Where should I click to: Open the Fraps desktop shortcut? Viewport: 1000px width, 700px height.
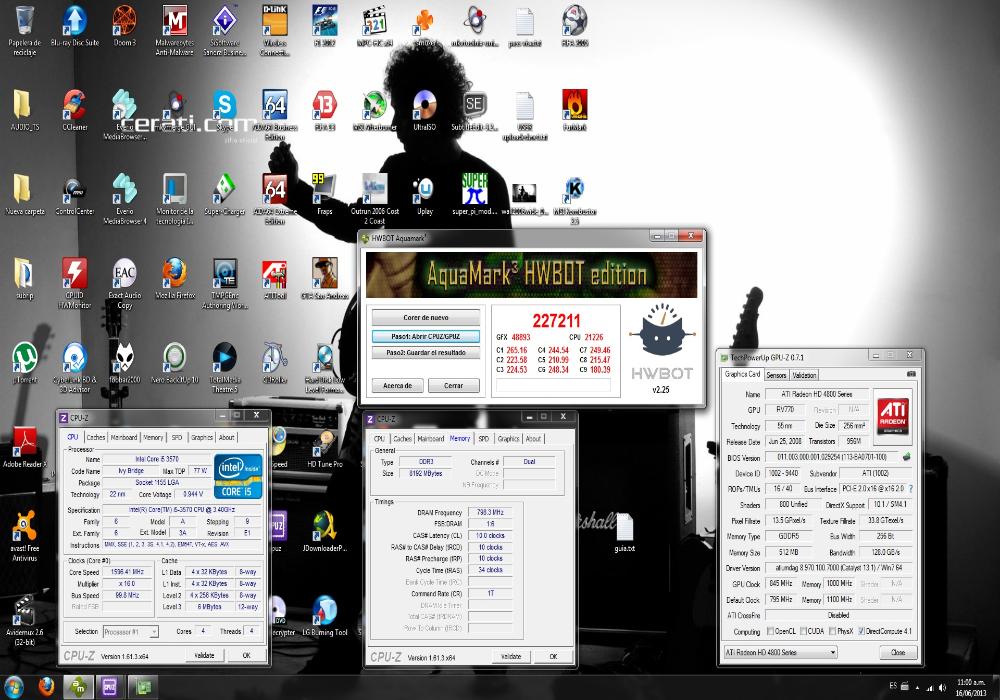[325, 194]
